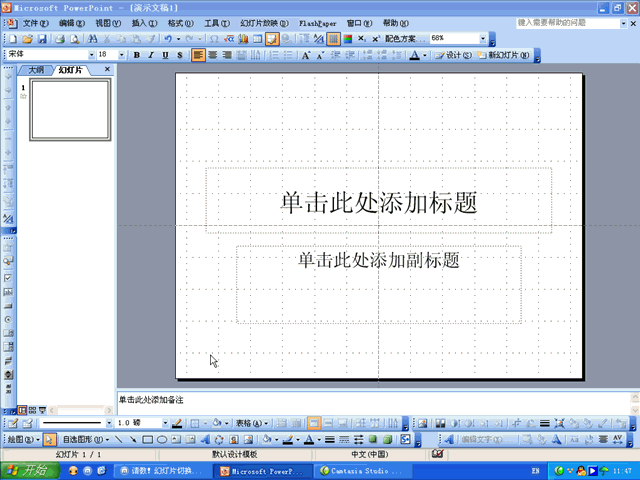Image resolution: width=640 pixels, height=480 pixels.
Task: Toggle Underline formatting
Action: pos(165,55)
